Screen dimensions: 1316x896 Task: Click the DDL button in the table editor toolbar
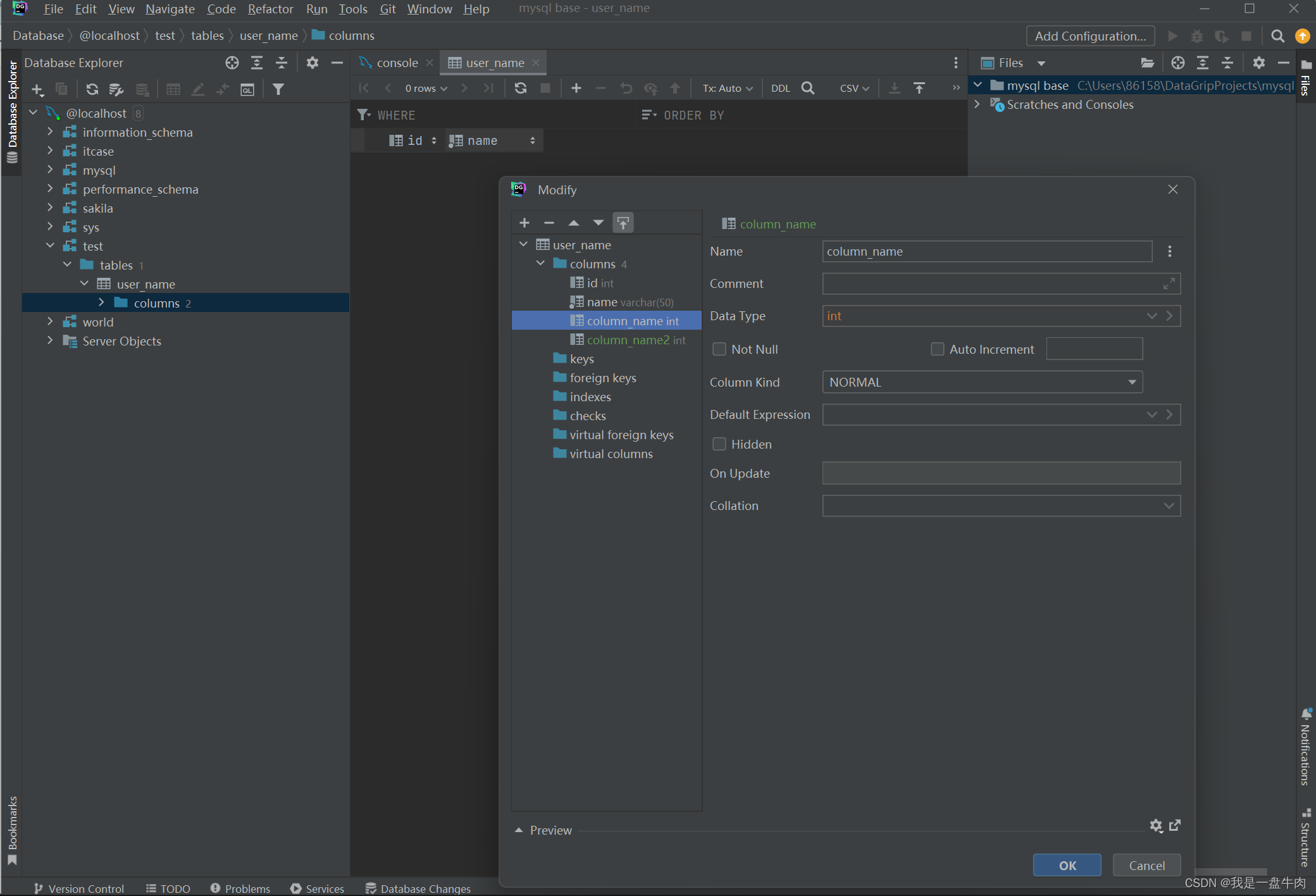click(x=780, y=88)
